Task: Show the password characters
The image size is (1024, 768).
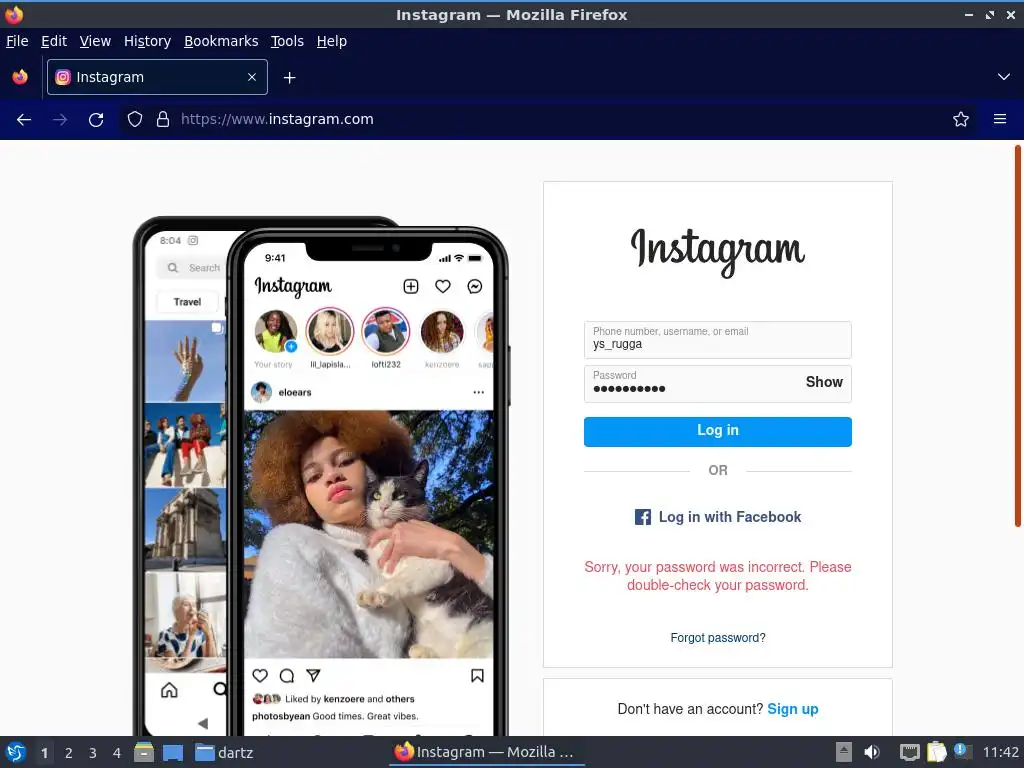Action: tap(824, 382)
